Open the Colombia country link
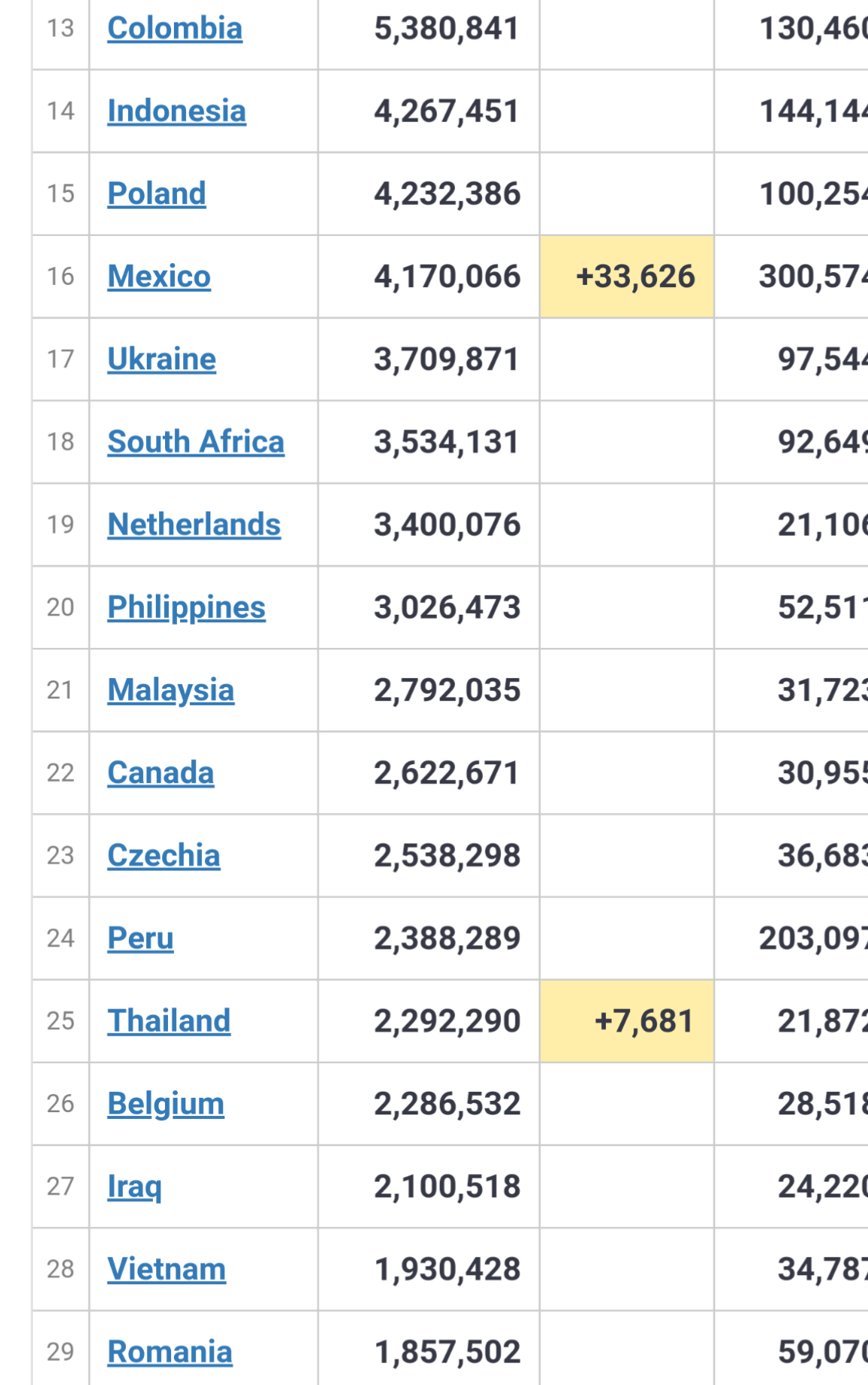Screen dimensions: 868x1385 click(175, 29)
